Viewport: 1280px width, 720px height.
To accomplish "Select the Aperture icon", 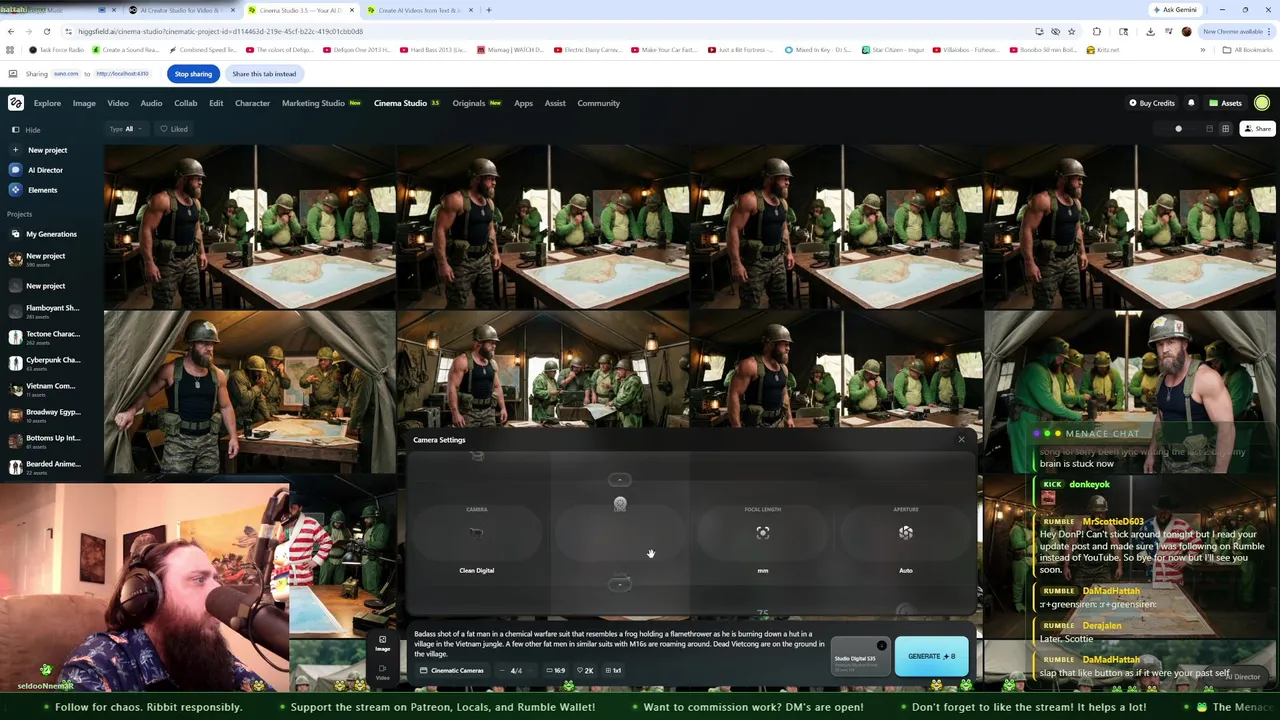I will click(906, 533).
